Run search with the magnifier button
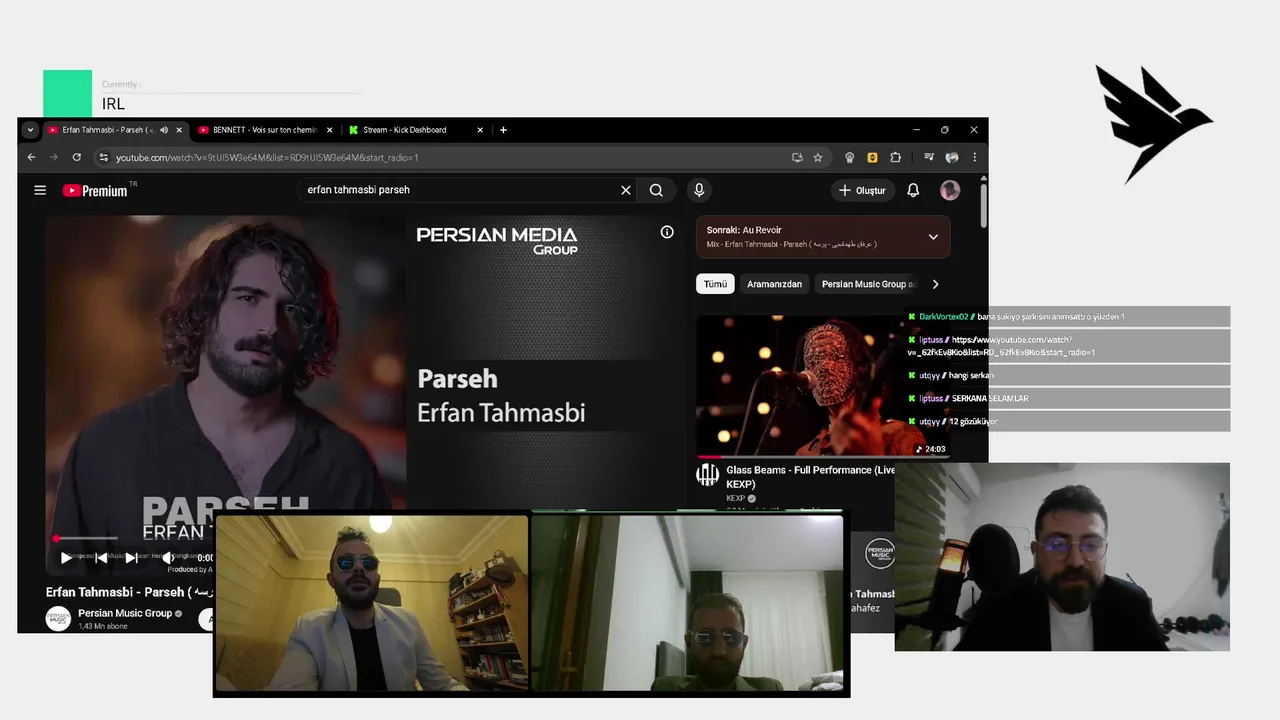This screenshot has width=1280, height=720. tap(656, 190)
